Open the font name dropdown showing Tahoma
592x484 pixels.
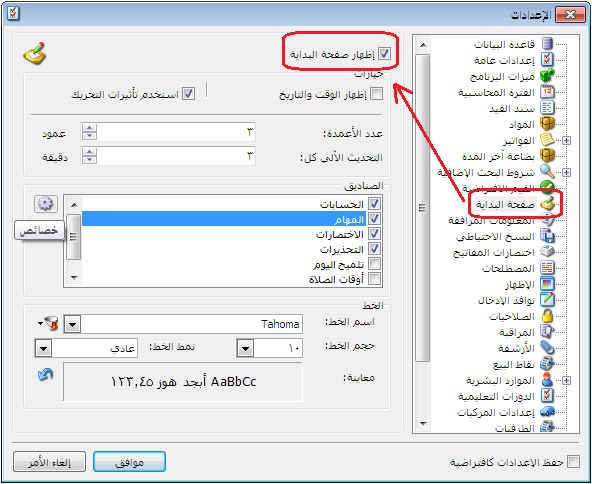(72, 324)
